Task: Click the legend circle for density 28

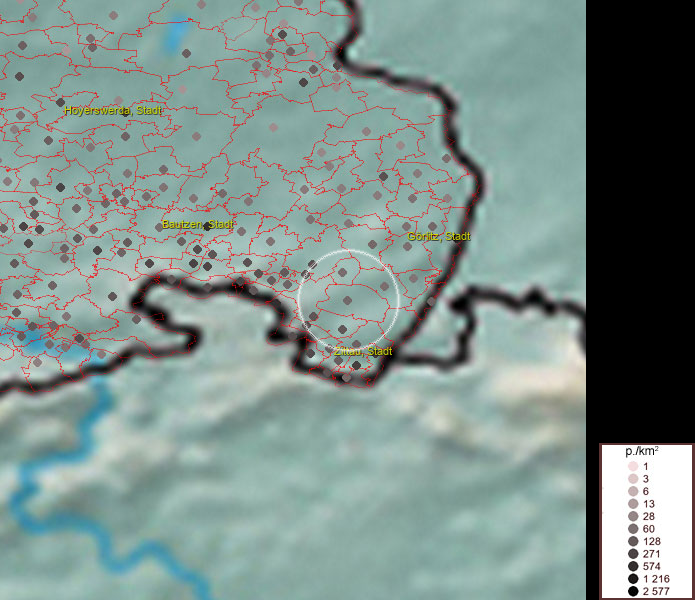Action: click(633, 516)
